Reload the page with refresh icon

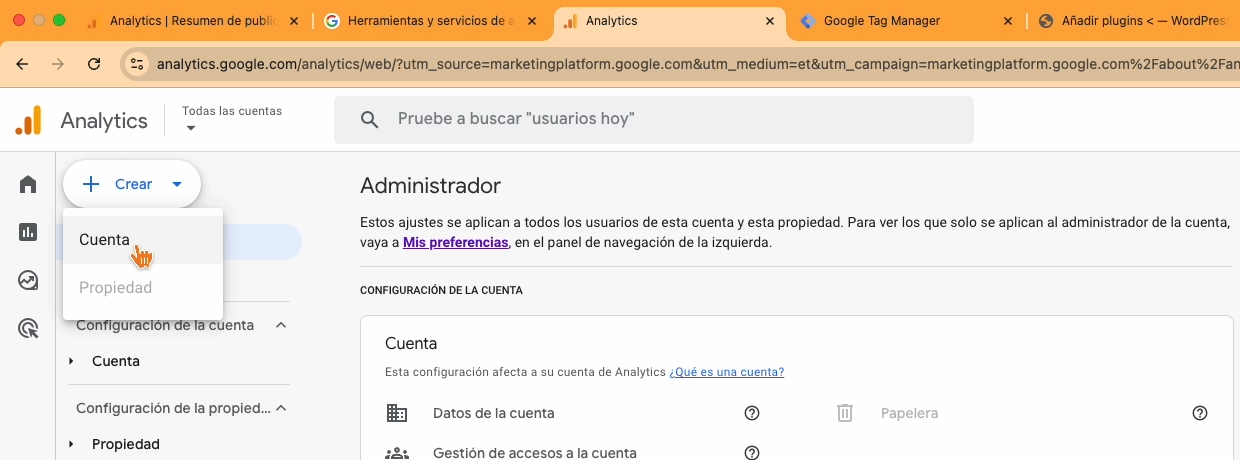(94, 64)
